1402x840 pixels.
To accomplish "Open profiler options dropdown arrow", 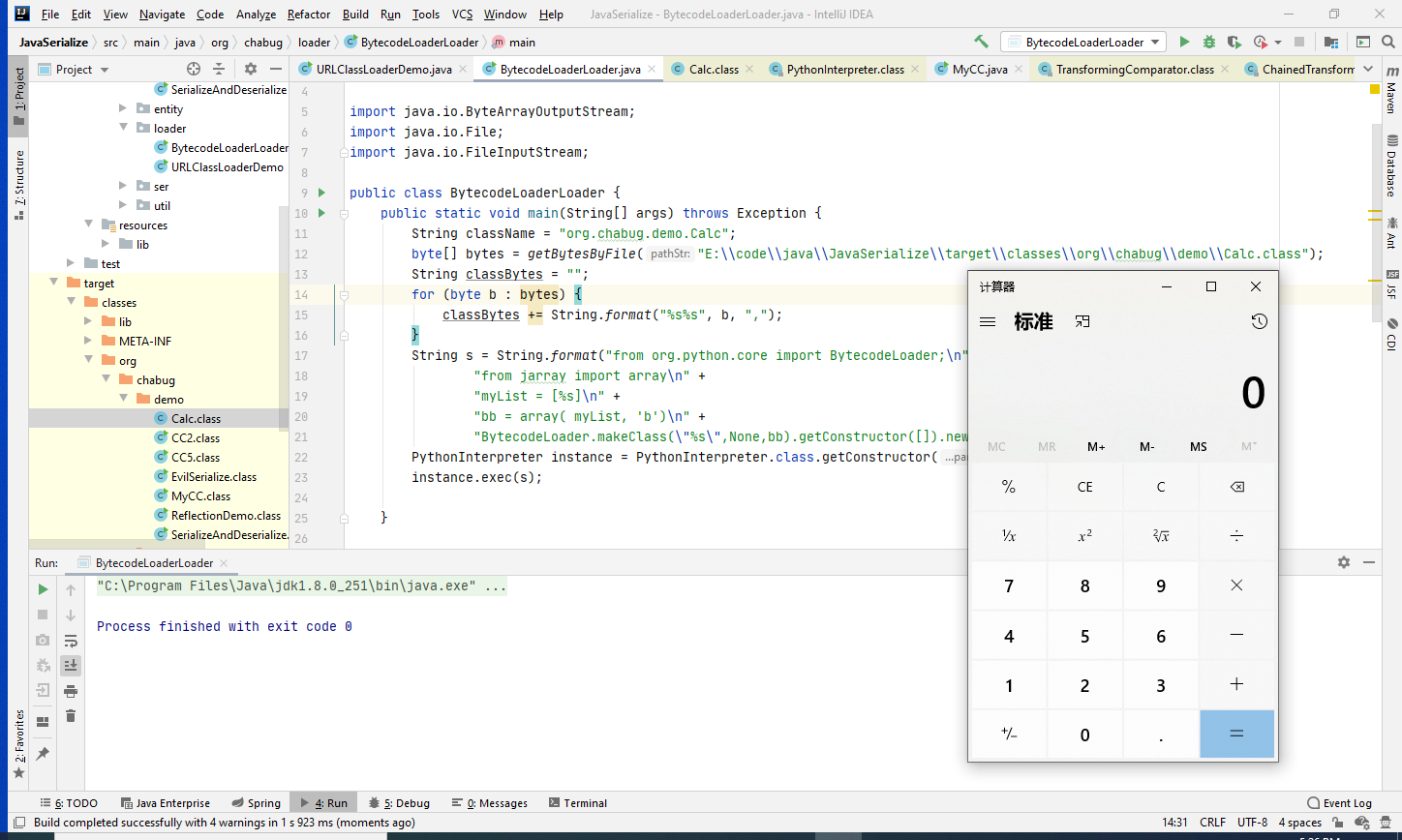I will pyautogui.click(x=1278, y=43).
